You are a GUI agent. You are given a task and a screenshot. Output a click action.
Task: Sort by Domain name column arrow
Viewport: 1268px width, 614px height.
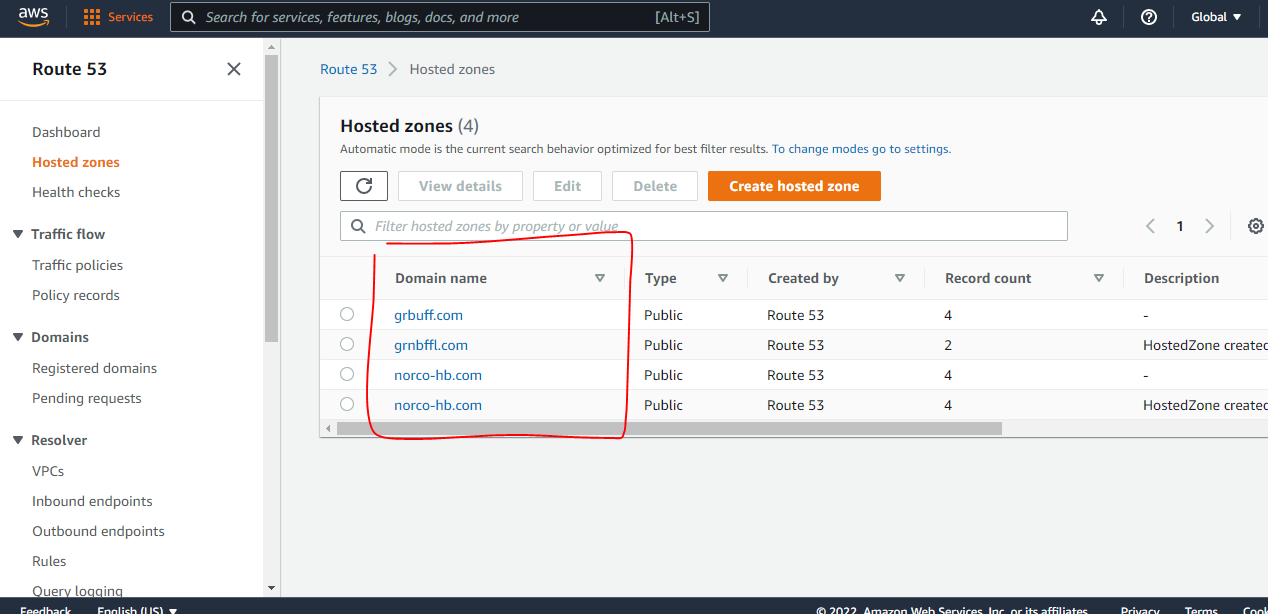click(x=600, y=278)
